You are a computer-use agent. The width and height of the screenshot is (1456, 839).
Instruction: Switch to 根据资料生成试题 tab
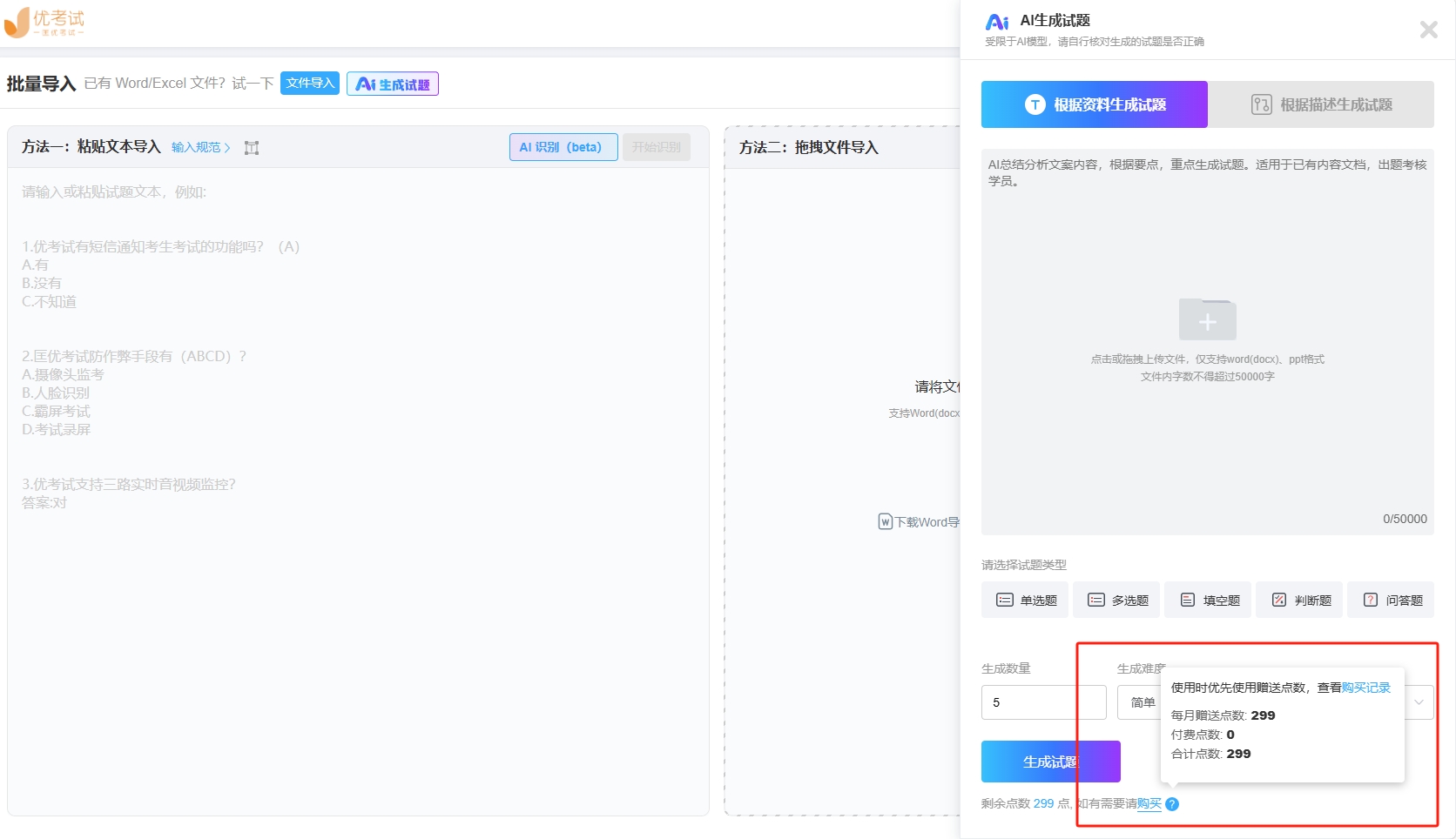1095,104
